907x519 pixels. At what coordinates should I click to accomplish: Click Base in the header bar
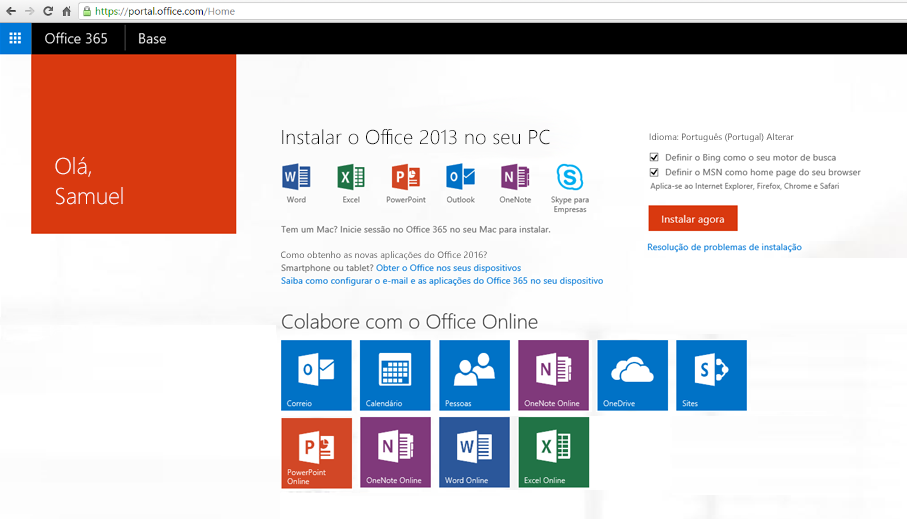click(x=152, y=39)
